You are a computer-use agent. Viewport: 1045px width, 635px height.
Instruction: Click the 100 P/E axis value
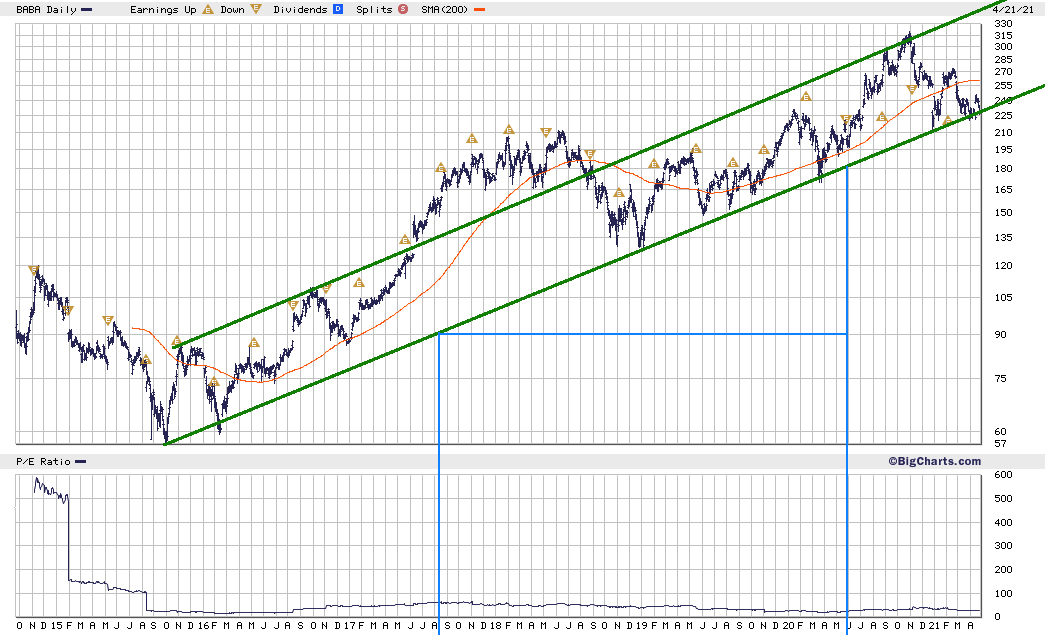[x=1003, y=593]
